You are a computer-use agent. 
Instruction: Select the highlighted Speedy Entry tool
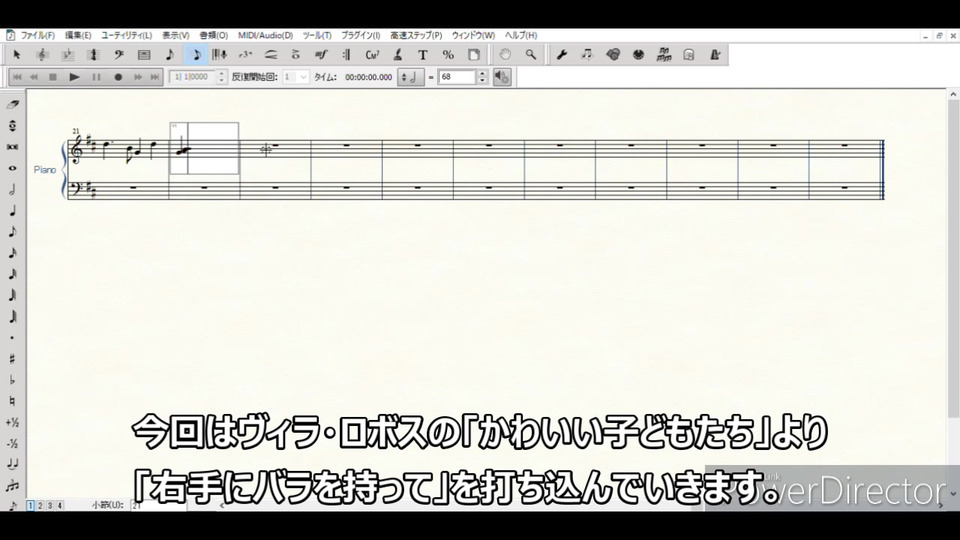pos(196,55)
